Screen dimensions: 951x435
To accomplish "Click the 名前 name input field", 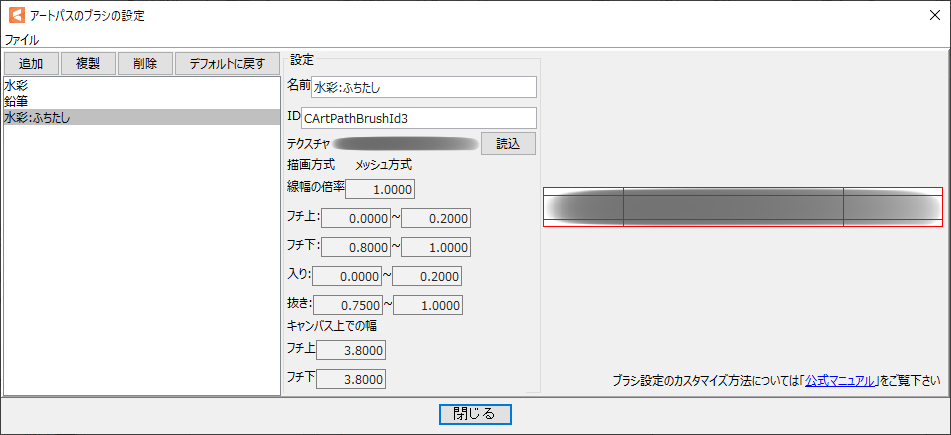I will point(424,88).
